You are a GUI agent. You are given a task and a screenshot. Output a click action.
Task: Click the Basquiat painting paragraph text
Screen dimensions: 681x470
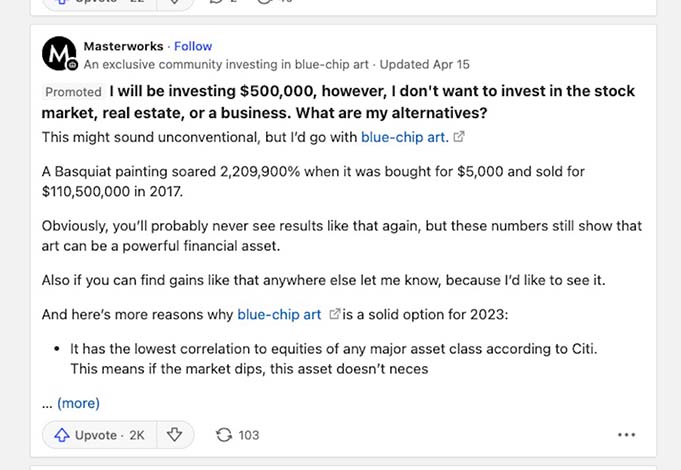pyautogui.click(x=313, y=182)
